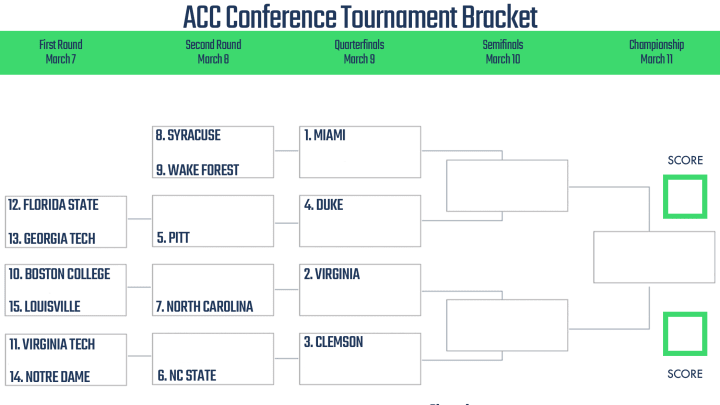
Task: Pick 1. Miami quarterfinal box
Action: 360,152
